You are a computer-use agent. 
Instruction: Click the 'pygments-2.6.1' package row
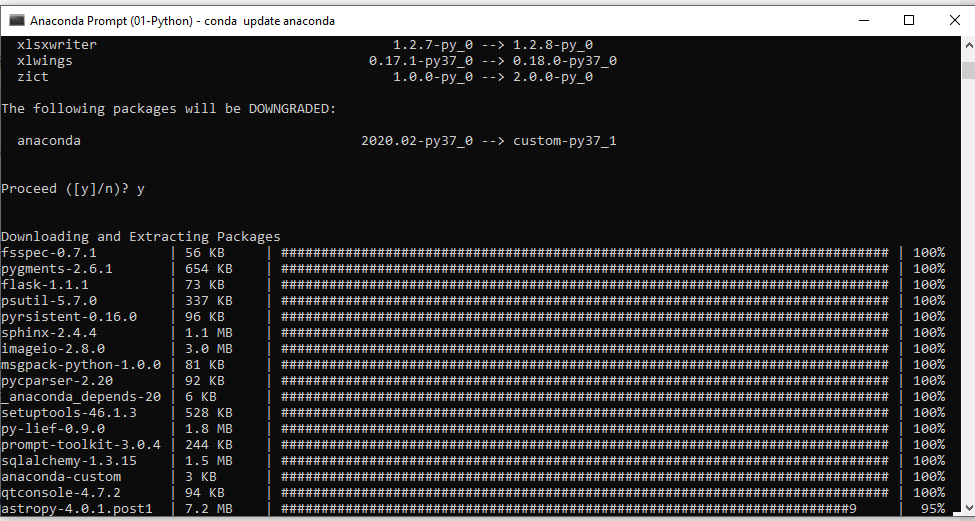473,269
